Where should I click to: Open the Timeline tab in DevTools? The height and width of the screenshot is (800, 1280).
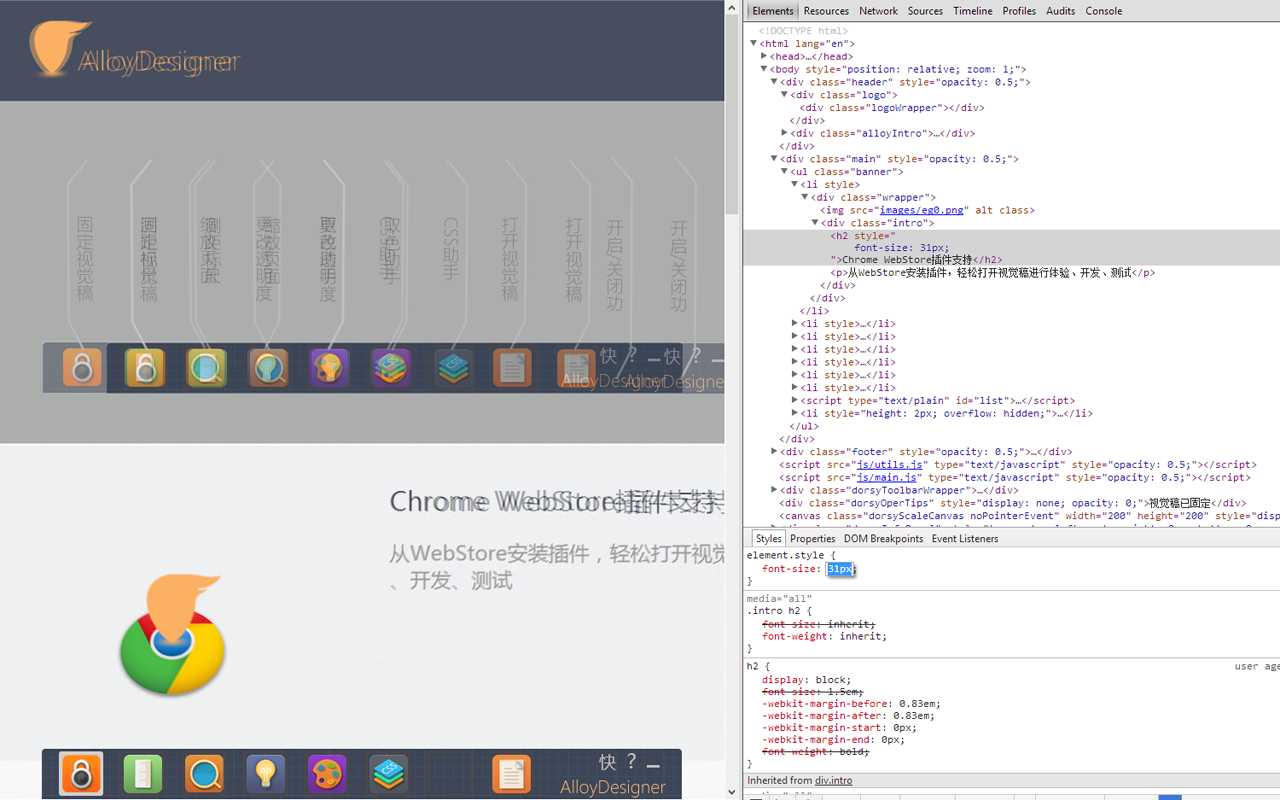[x=973, y=11]
